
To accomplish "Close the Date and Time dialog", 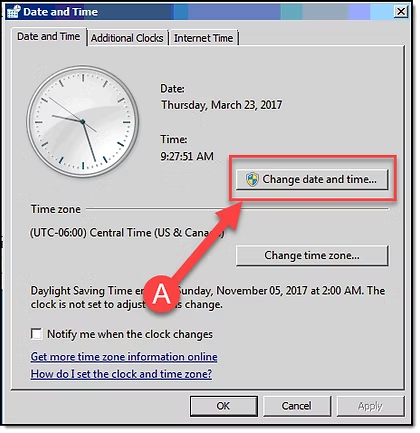I will [x=401, y=12].
